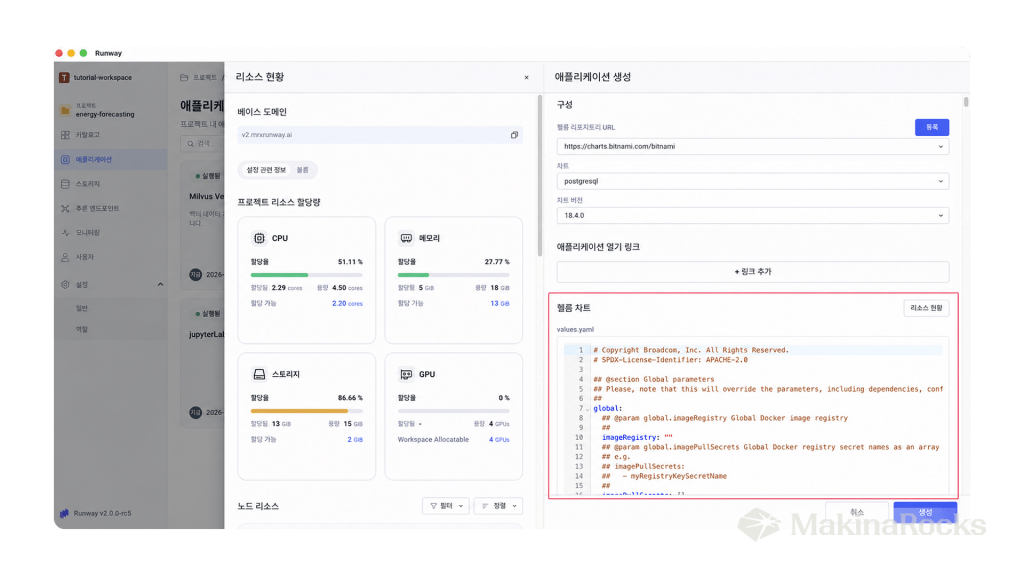1024x576 pixels.
Task: Open the 사용자 person icon
Action: (x=65, y=257)
